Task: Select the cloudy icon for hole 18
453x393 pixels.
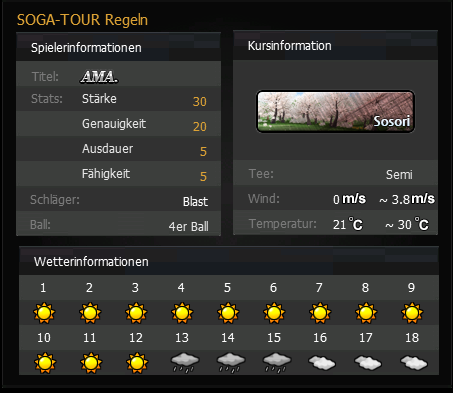Action: point(414,363)
